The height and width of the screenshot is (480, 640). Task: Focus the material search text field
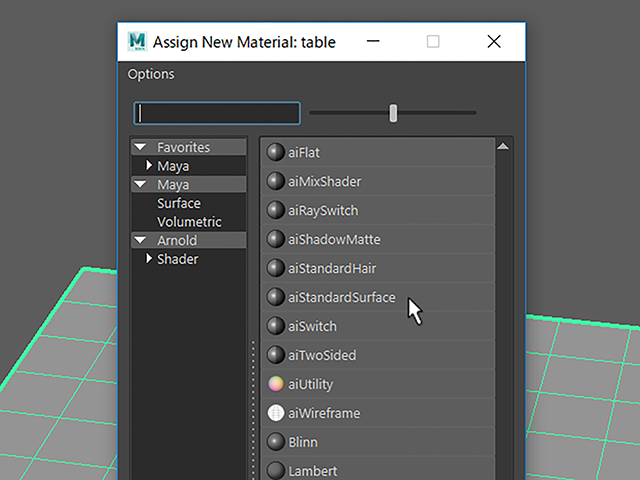coord(217,113)
